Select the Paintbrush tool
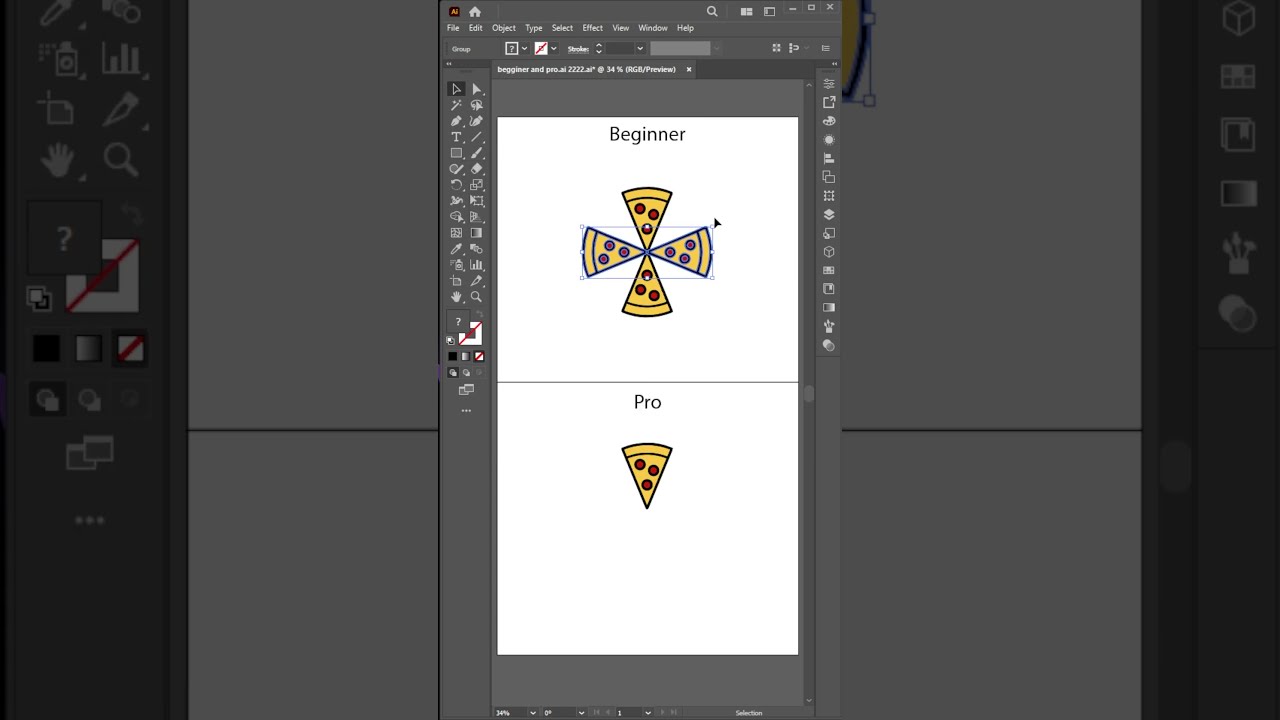Viewport: 1280px width, 720px height. click(476, 153)
